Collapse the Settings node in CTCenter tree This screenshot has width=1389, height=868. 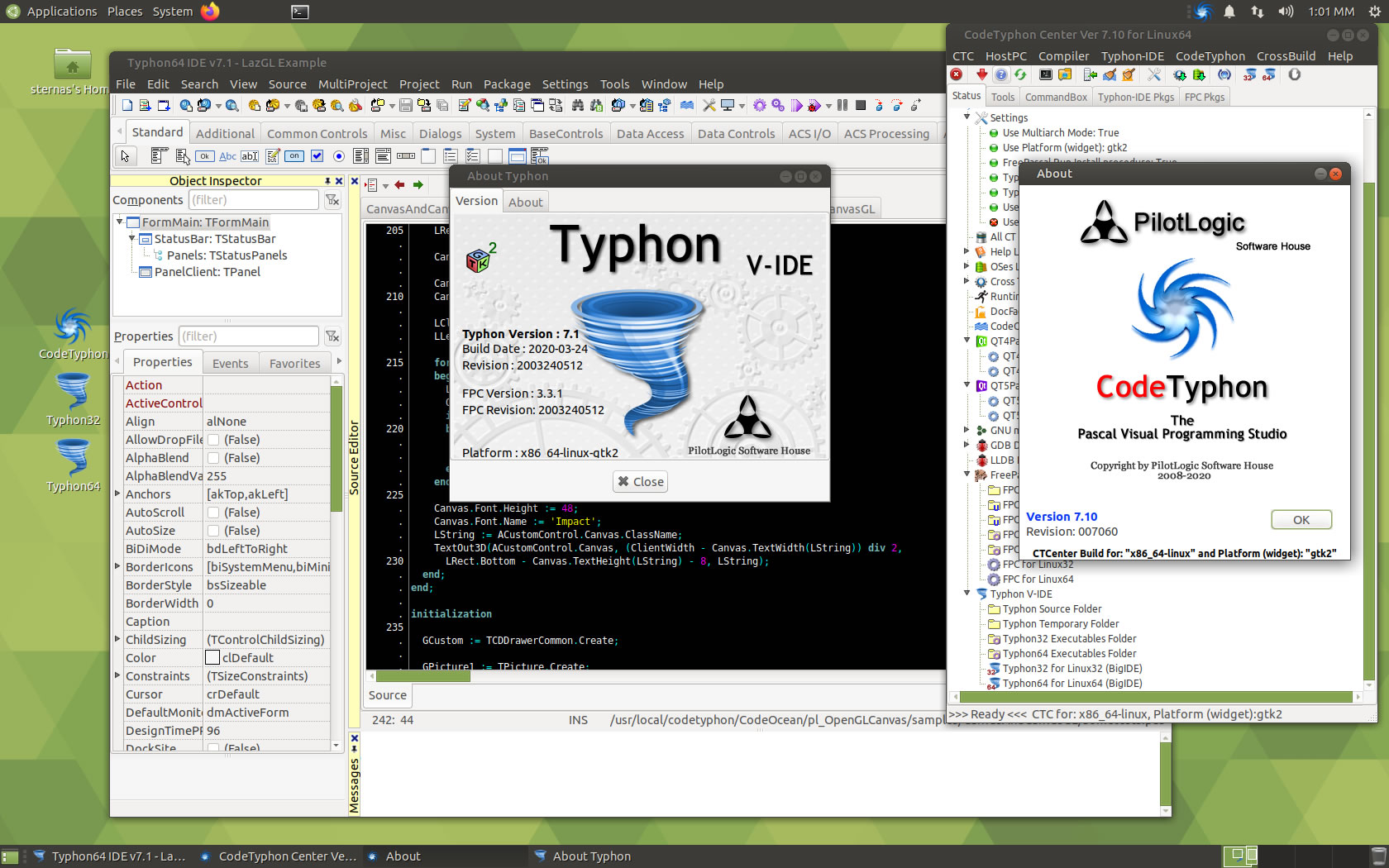[967, 117]
